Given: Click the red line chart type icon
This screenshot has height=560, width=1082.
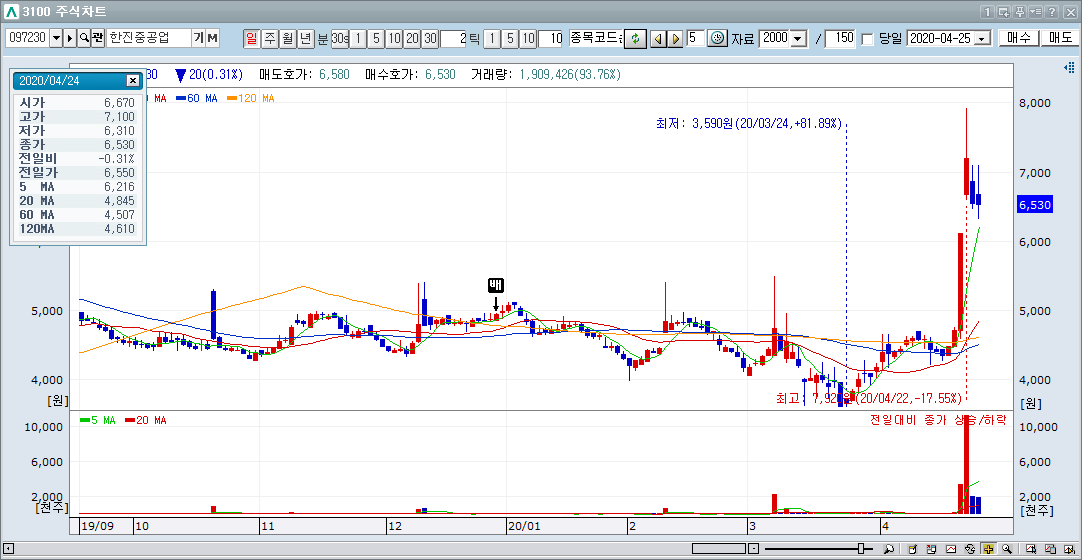Looking at the screenshot, I should click(x=951, y=550).
